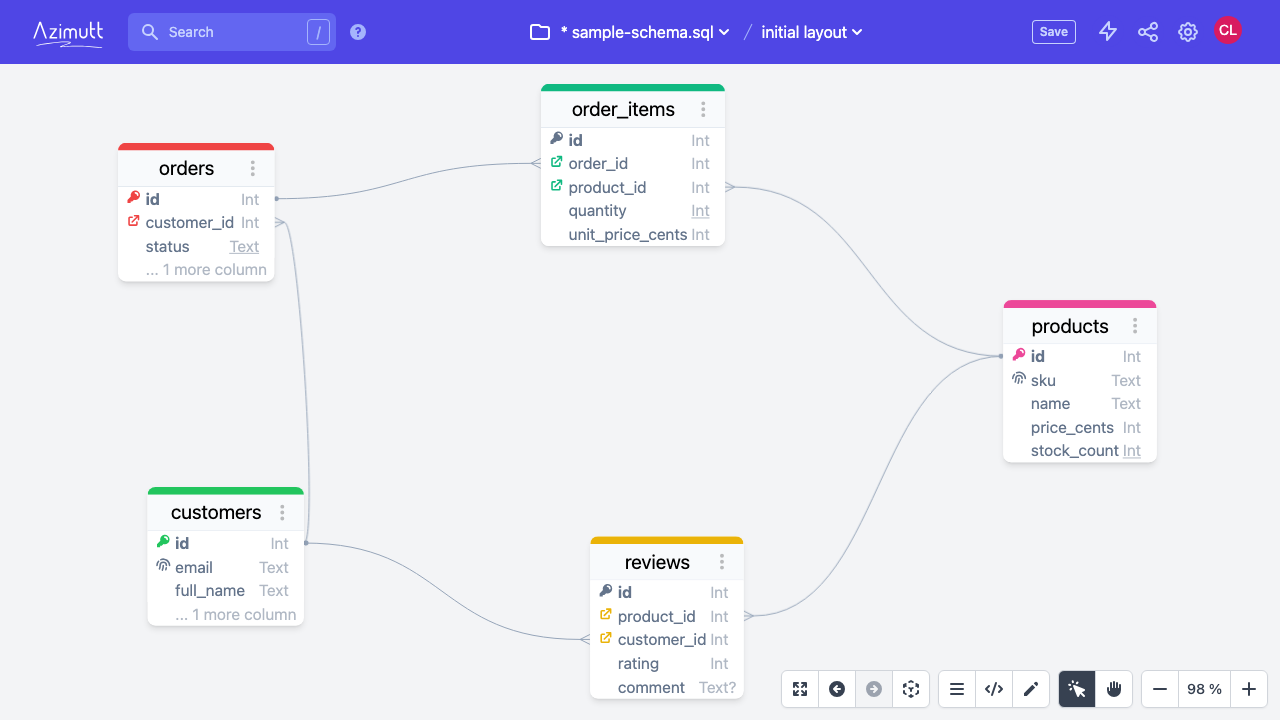Select the stock_count column in products
This screenshot has width=1280, height=720.
tap(1080, 450)
